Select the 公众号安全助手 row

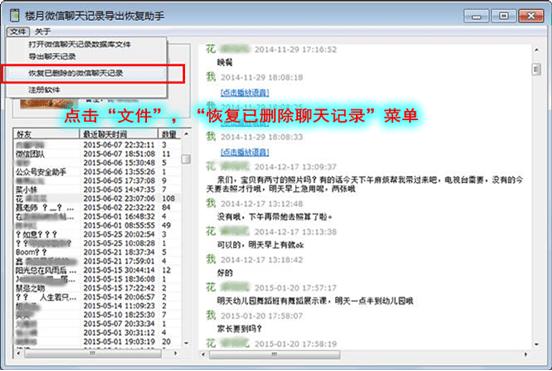(98, 172)
